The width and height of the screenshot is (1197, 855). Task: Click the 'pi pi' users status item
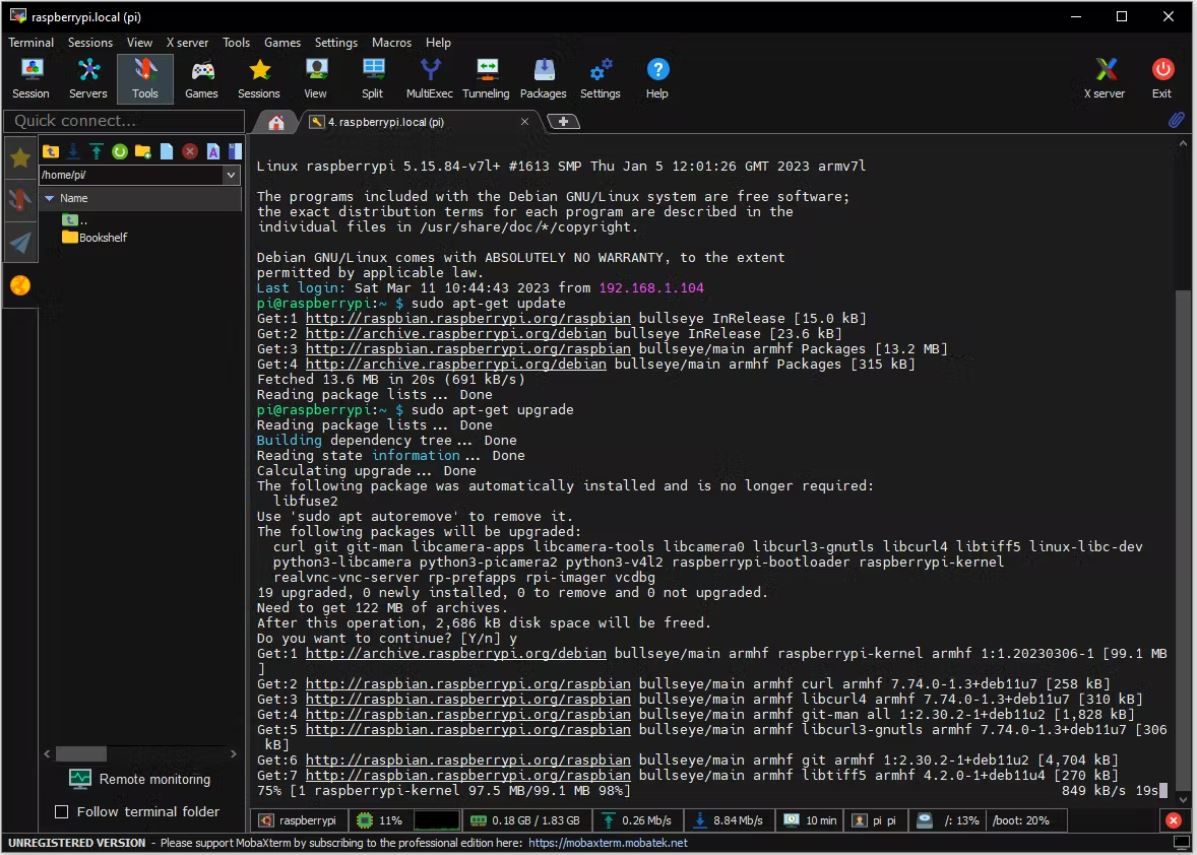click(x=876, y=821)
